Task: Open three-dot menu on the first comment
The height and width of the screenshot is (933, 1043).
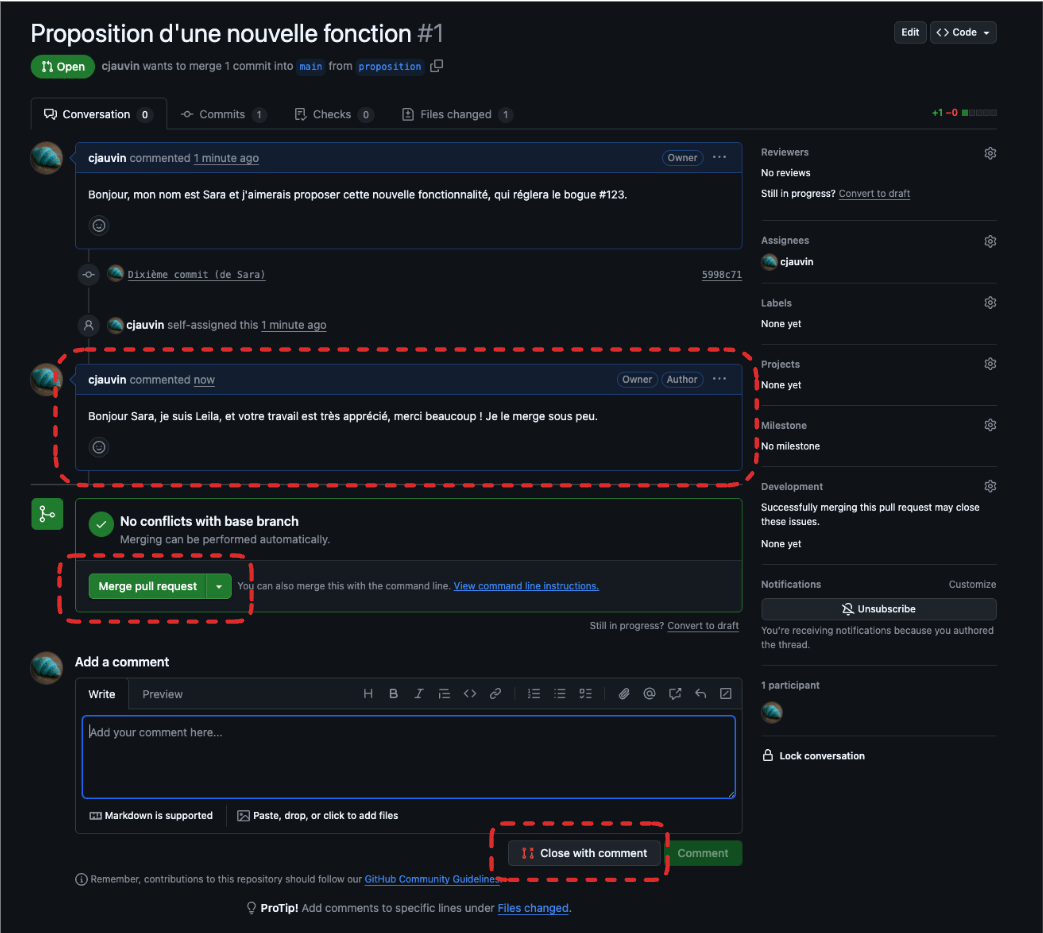Action: [719, 158]
